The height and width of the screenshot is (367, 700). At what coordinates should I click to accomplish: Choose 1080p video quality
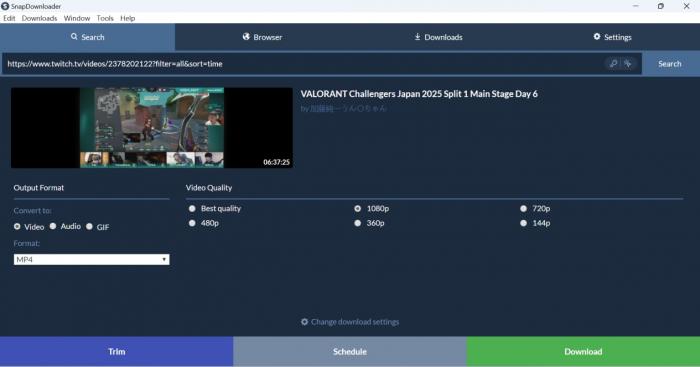[358, 209]
